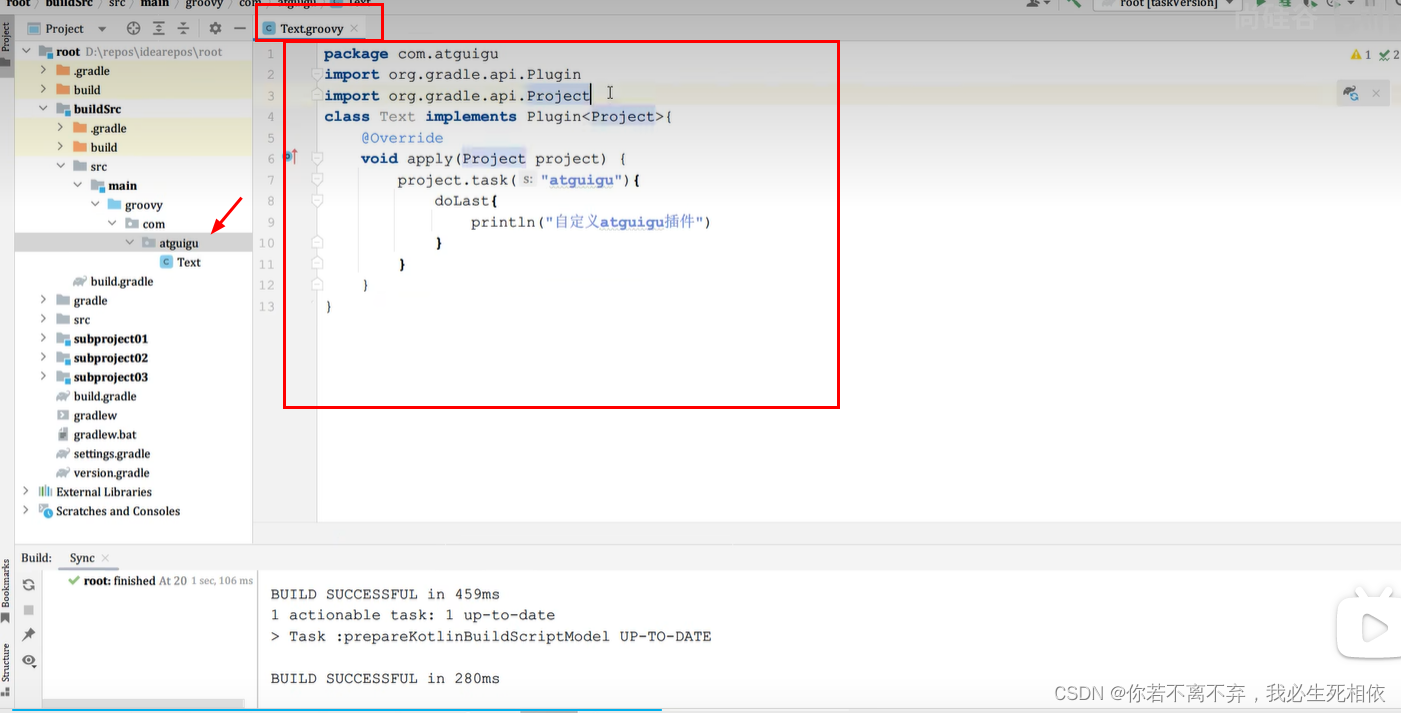This screenshot has width=1401, height=713.
Task: Select gradlew.bat in project tree
Action: [x=96, y=435]
